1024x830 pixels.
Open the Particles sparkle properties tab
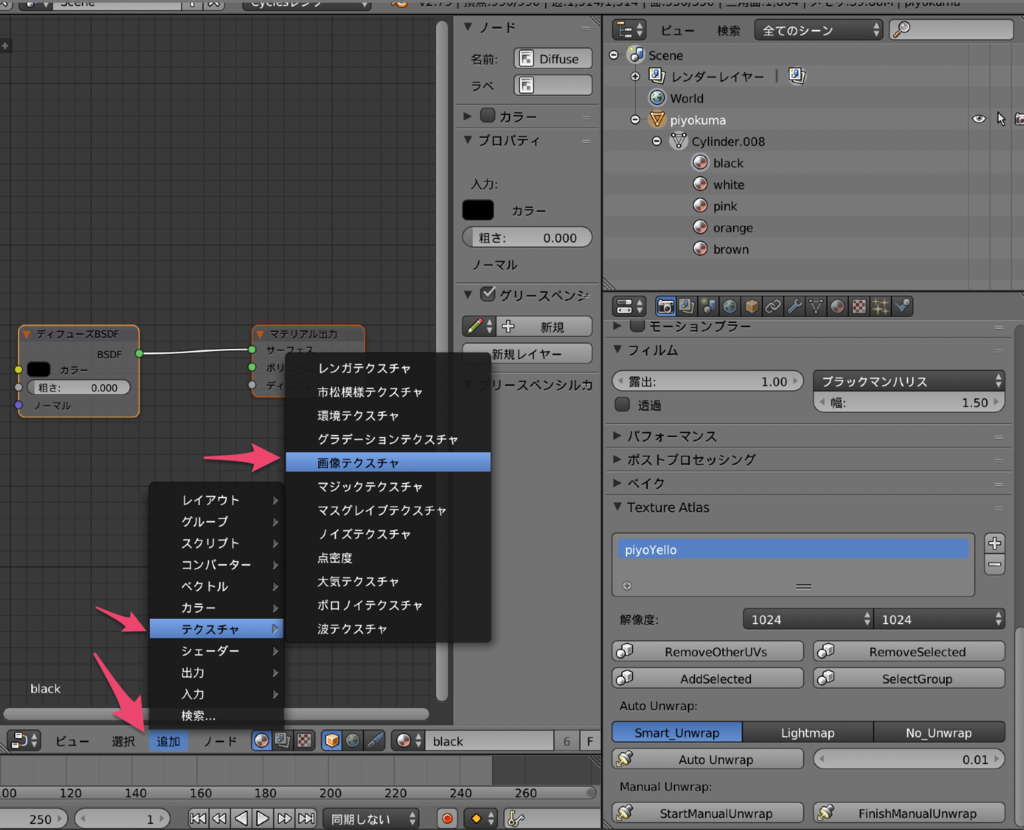coord(881,306)
